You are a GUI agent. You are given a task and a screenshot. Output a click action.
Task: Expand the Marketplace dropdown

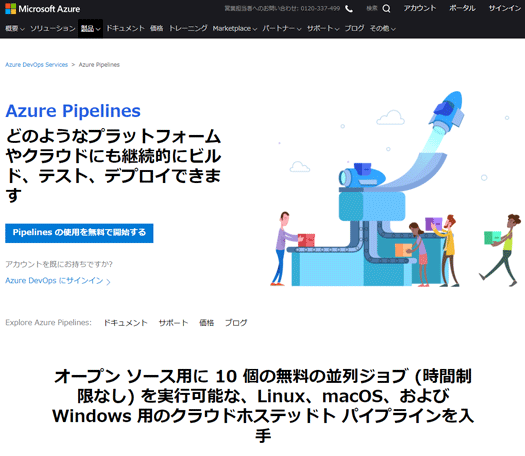click(235, 28)
